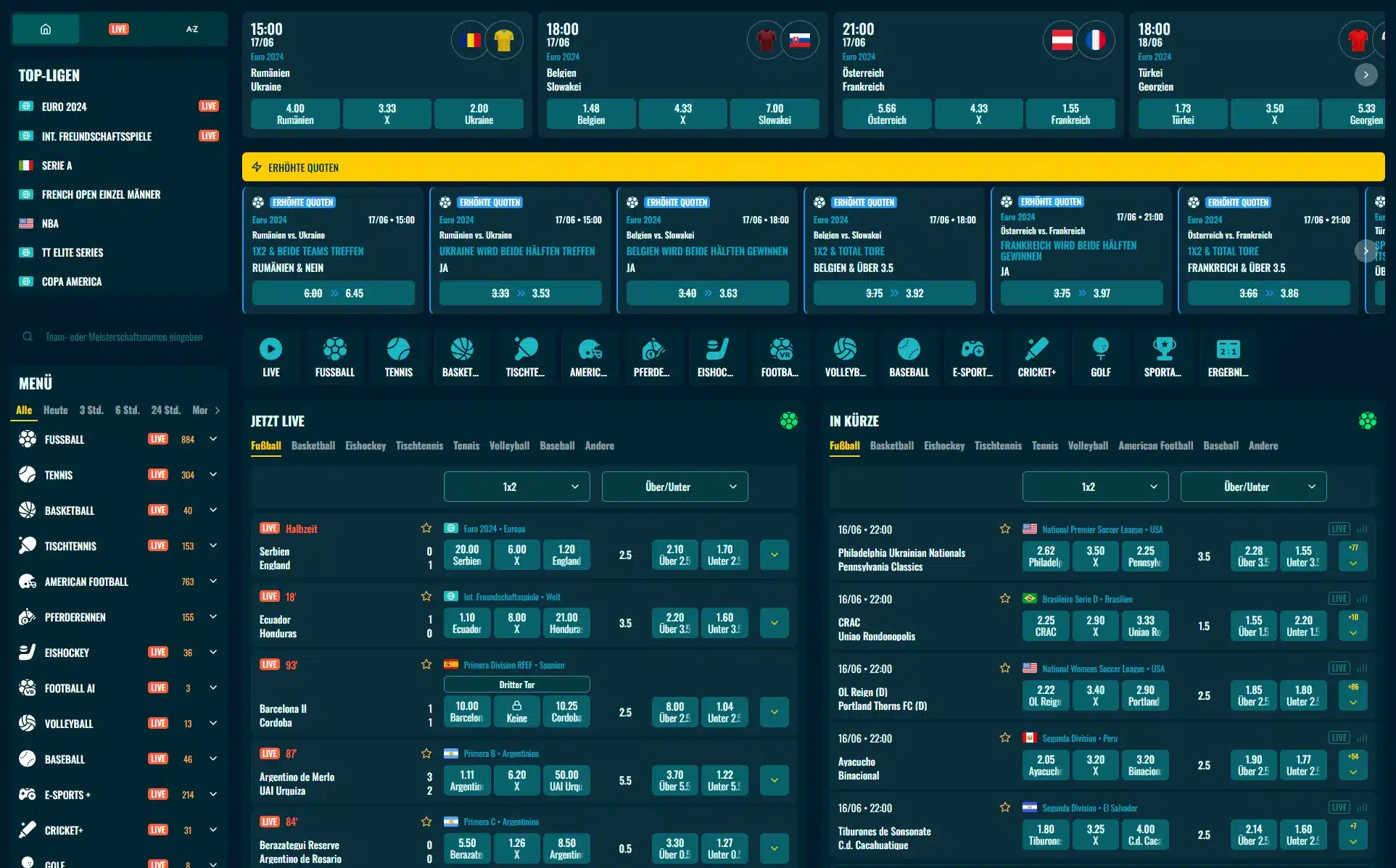
Task: Click the green ball icon in Jetzt Live
Action: [x=788, y=421]
